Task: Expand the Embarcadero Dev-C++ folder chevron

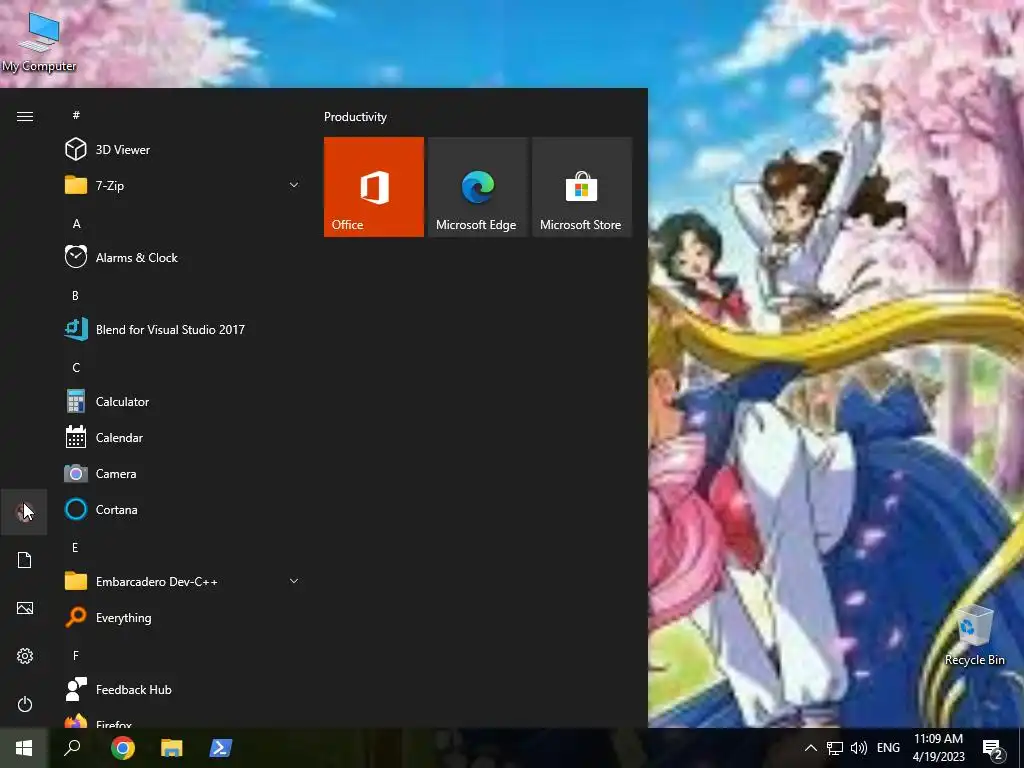Action: tap(294, 581)
